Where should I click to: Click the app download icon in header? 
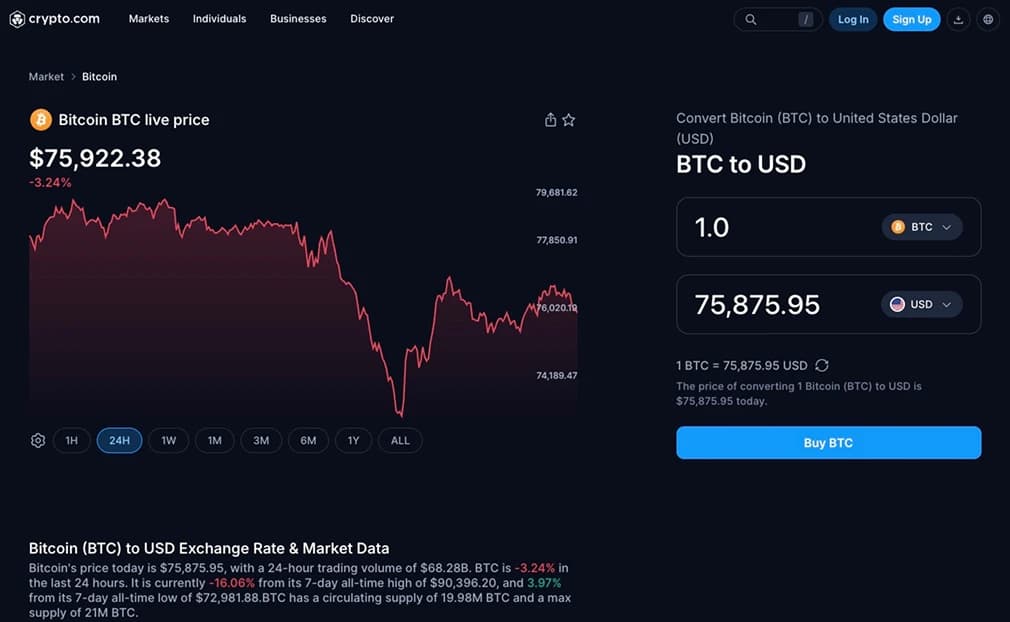click(x=958, y=19)
